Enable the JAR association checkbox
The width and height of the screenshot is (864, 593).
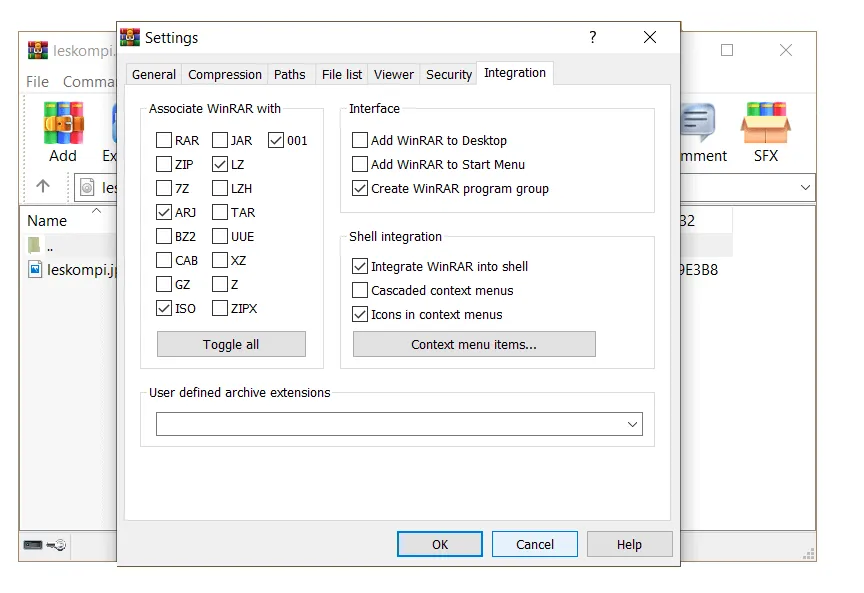point(220,140)
